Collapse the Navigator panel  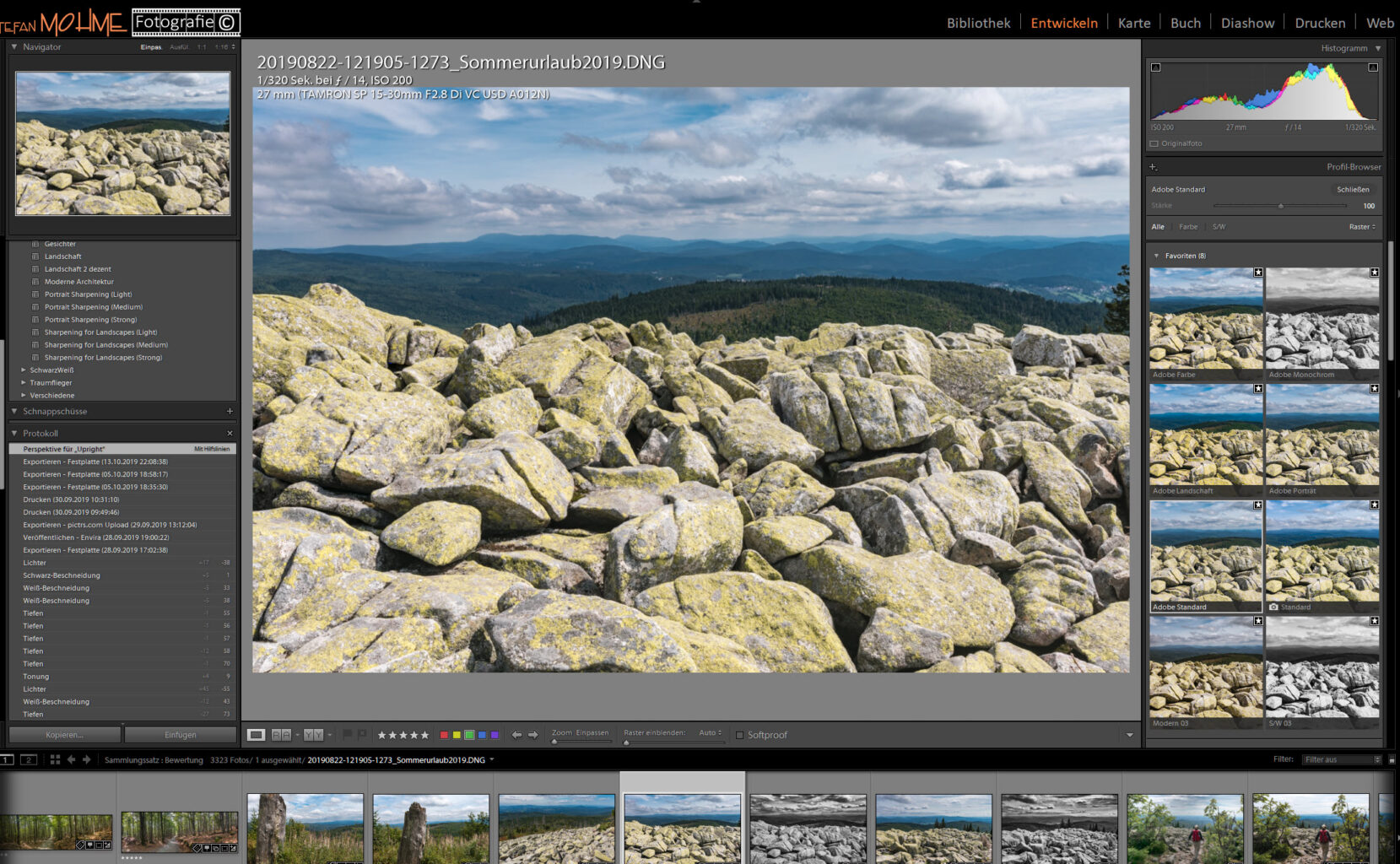coord(14,47)
